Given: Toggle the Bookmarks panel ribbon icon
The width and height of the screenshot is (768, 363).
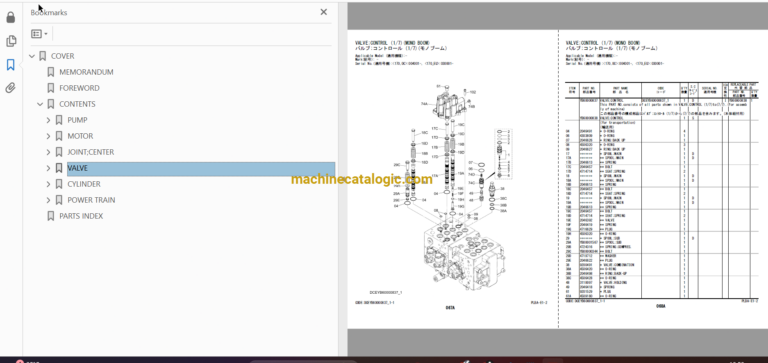Looking at the screenshot, I should click(x=11, y=65).
